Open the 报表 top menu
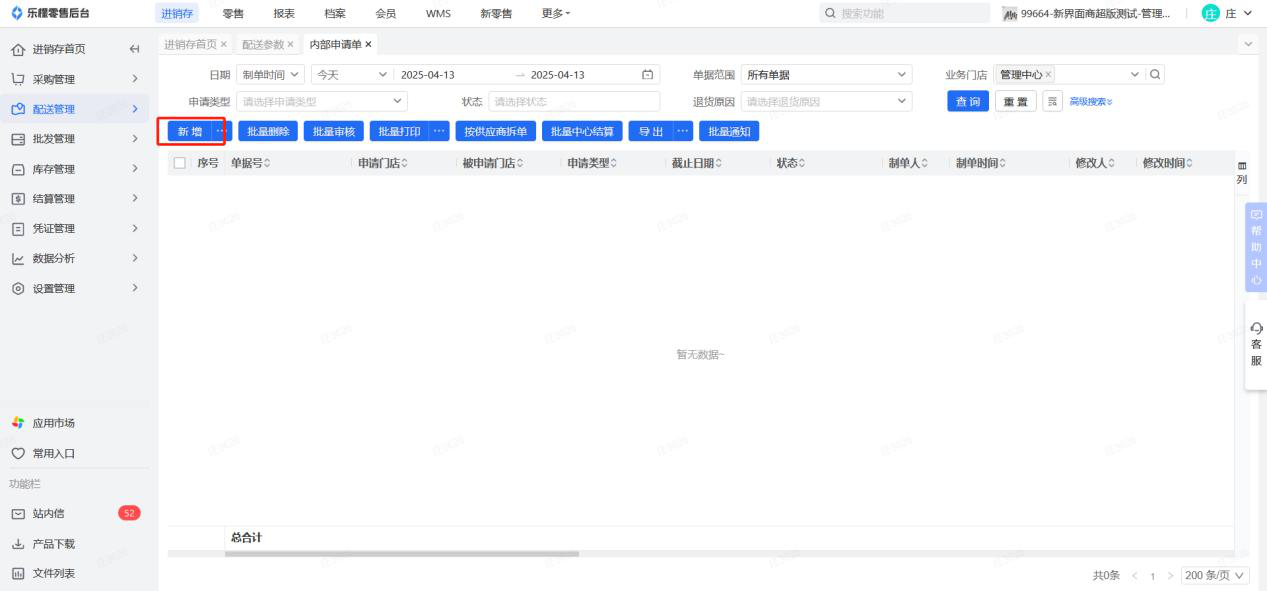1267x591 pixels. [x=284, y=13]
